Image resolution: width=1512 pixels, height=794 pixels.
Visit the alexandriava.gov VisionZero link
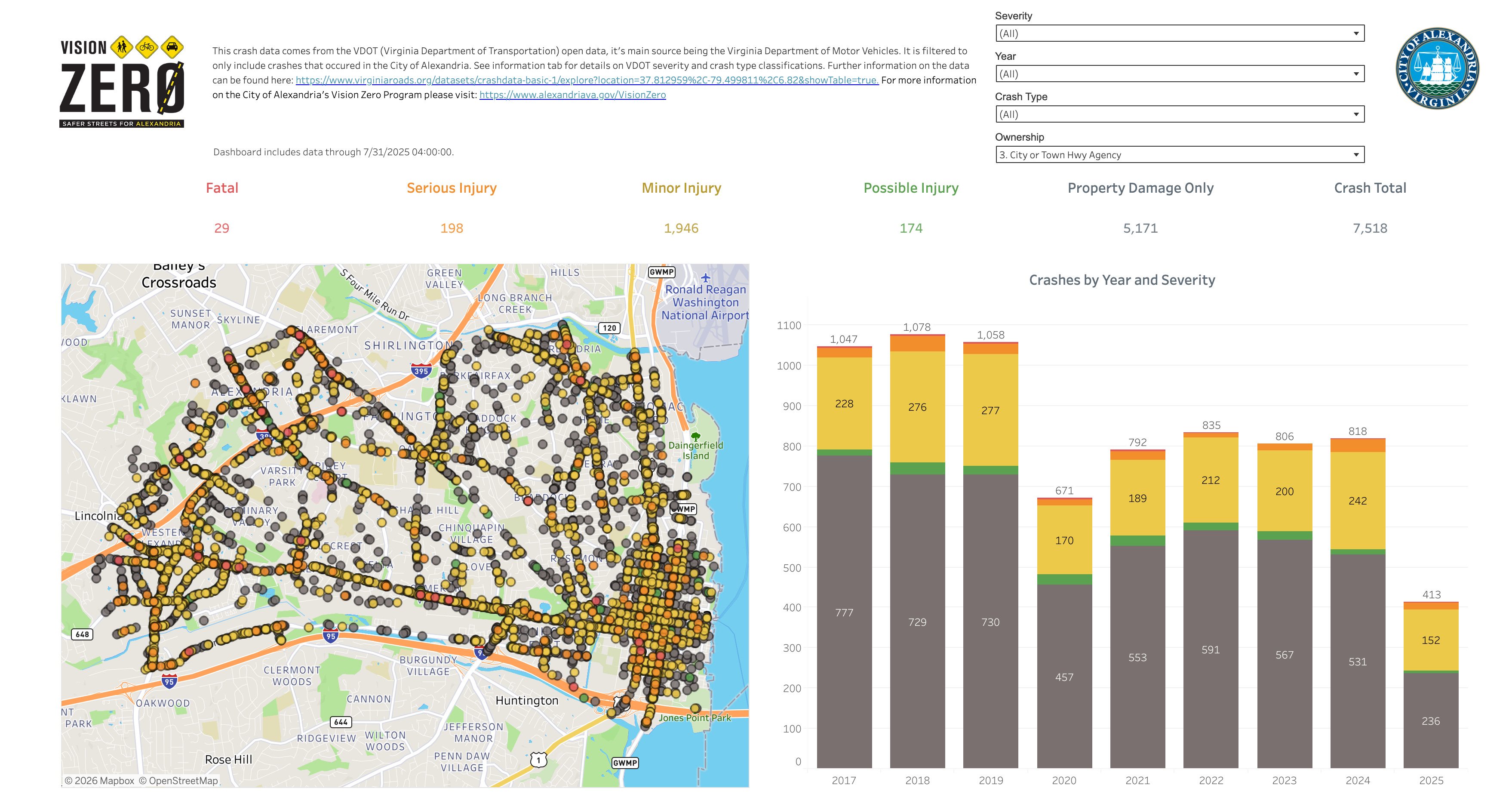click(572, 95)
